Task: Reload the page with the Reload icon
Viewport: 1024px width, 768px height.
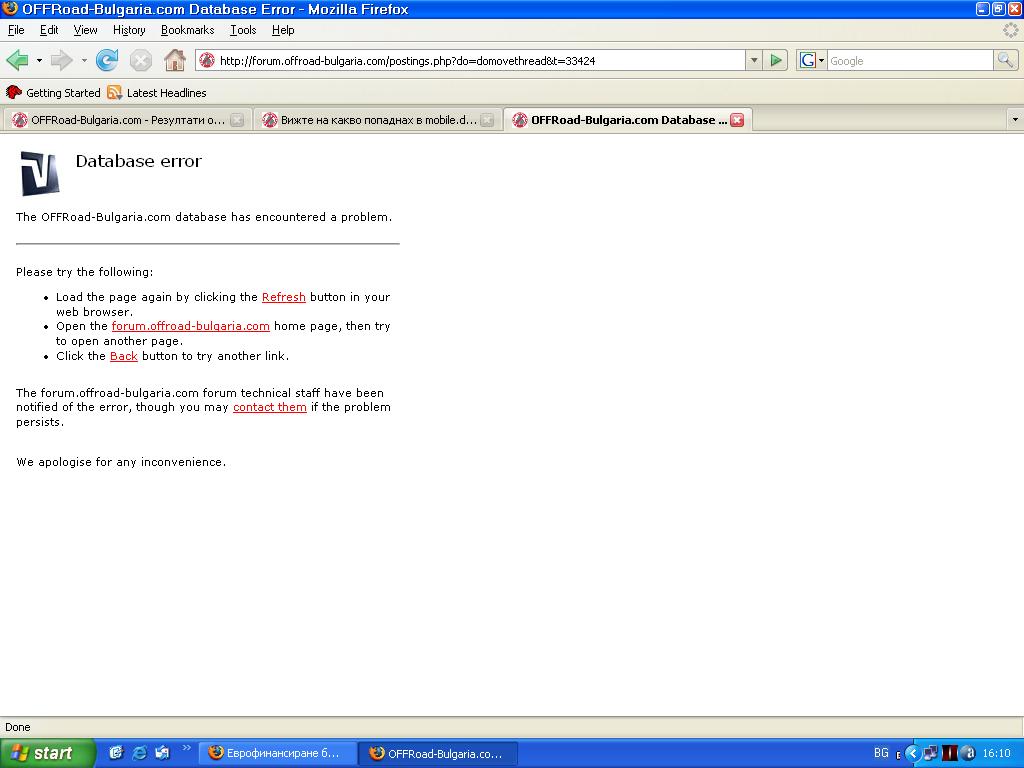Action: pos(106,61)
